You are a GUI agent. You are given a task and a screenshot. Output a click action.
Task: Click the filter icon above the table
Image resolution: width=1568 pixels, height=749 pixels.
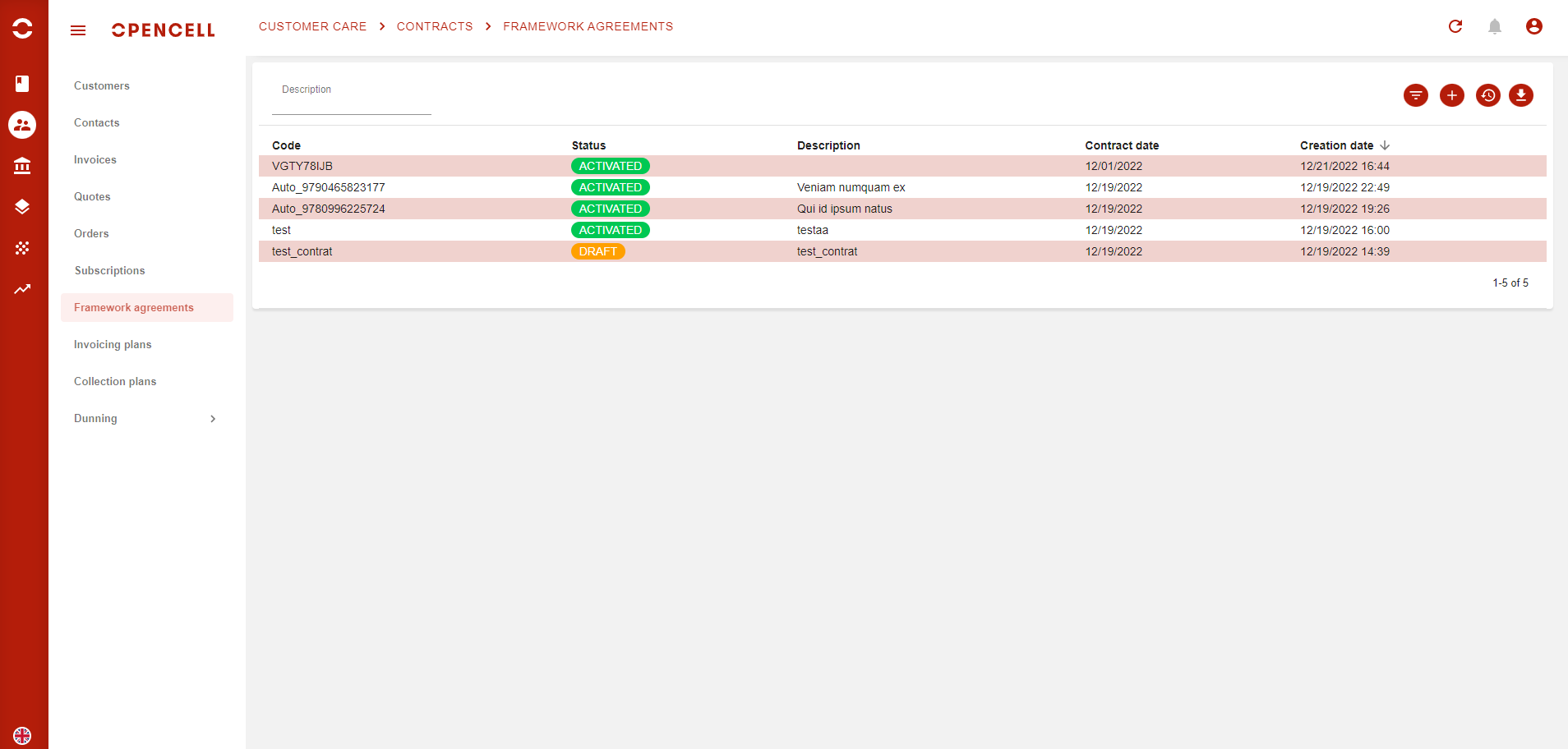pyautogui.click(x=1415, y=95)
